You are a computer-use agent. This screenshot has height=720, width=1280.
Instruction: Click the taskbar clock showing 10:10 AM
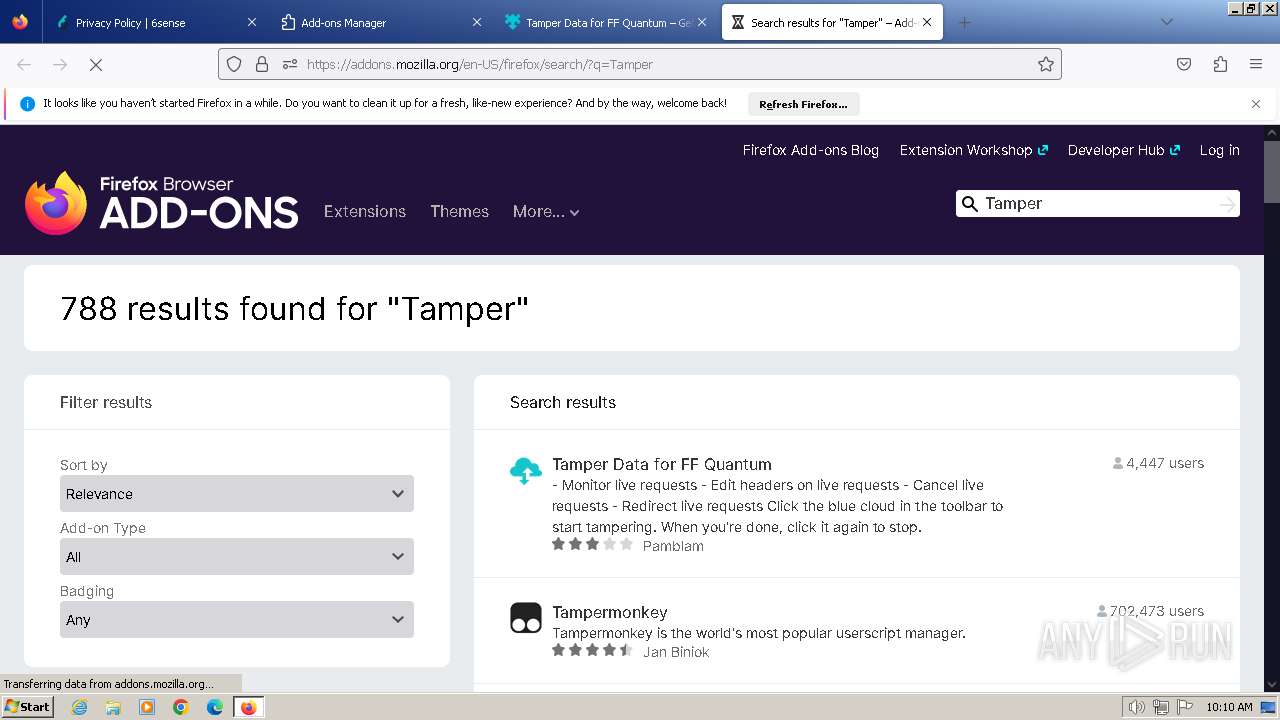(x=1229, y=707)
